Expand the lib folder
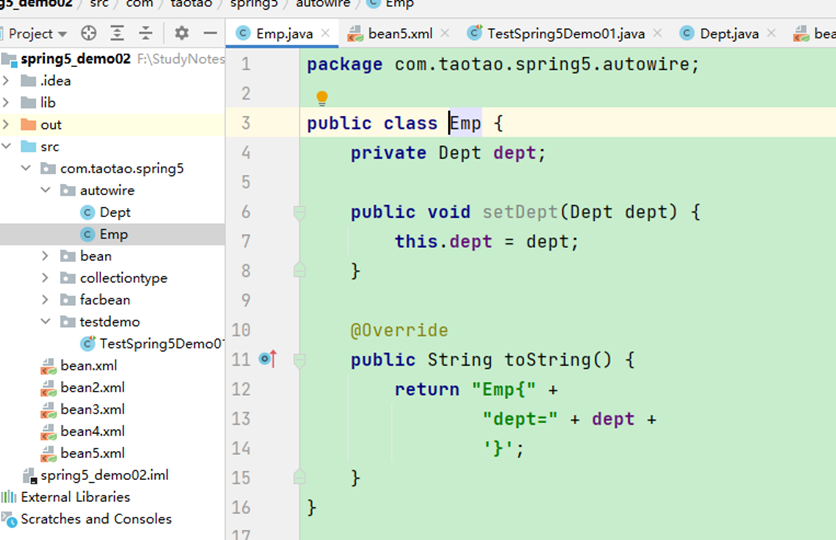 click(6, 102)
